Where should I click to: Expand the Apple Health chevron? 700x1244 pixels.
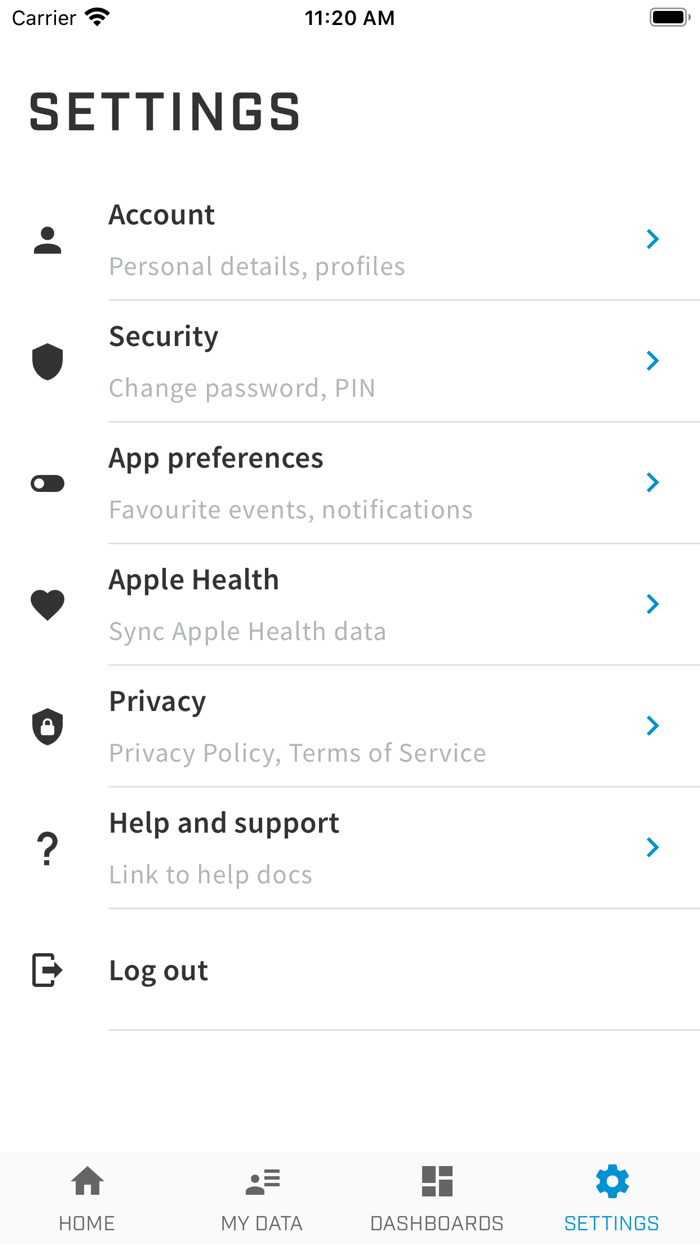653,604
